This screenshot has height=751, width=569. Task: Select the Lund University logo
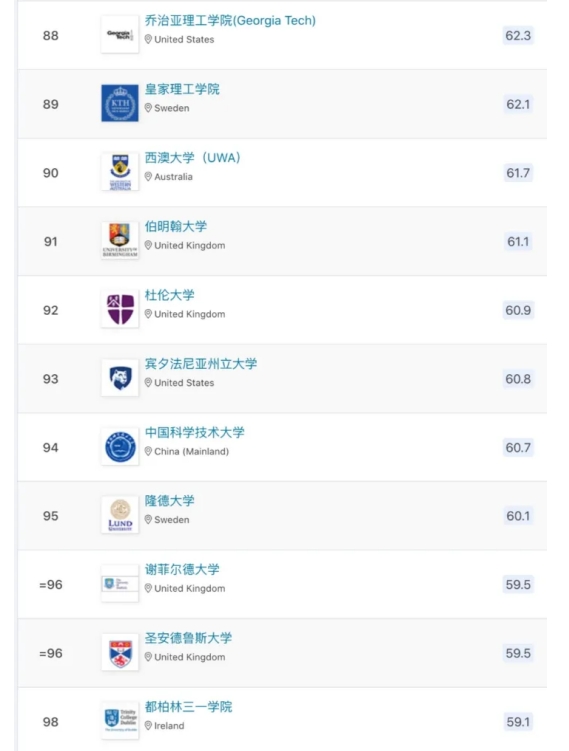click(120, 515)
